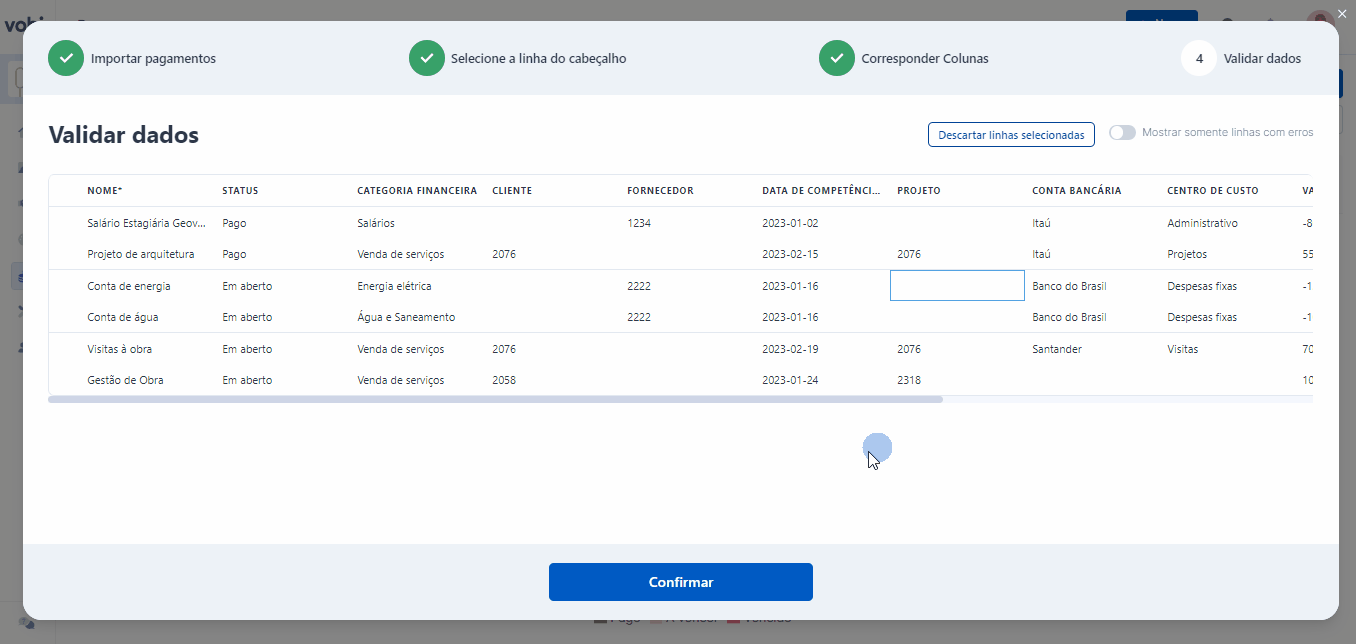
Task: Select the empty Projeto cell for Conta de energia
Action: click(956, 286)
